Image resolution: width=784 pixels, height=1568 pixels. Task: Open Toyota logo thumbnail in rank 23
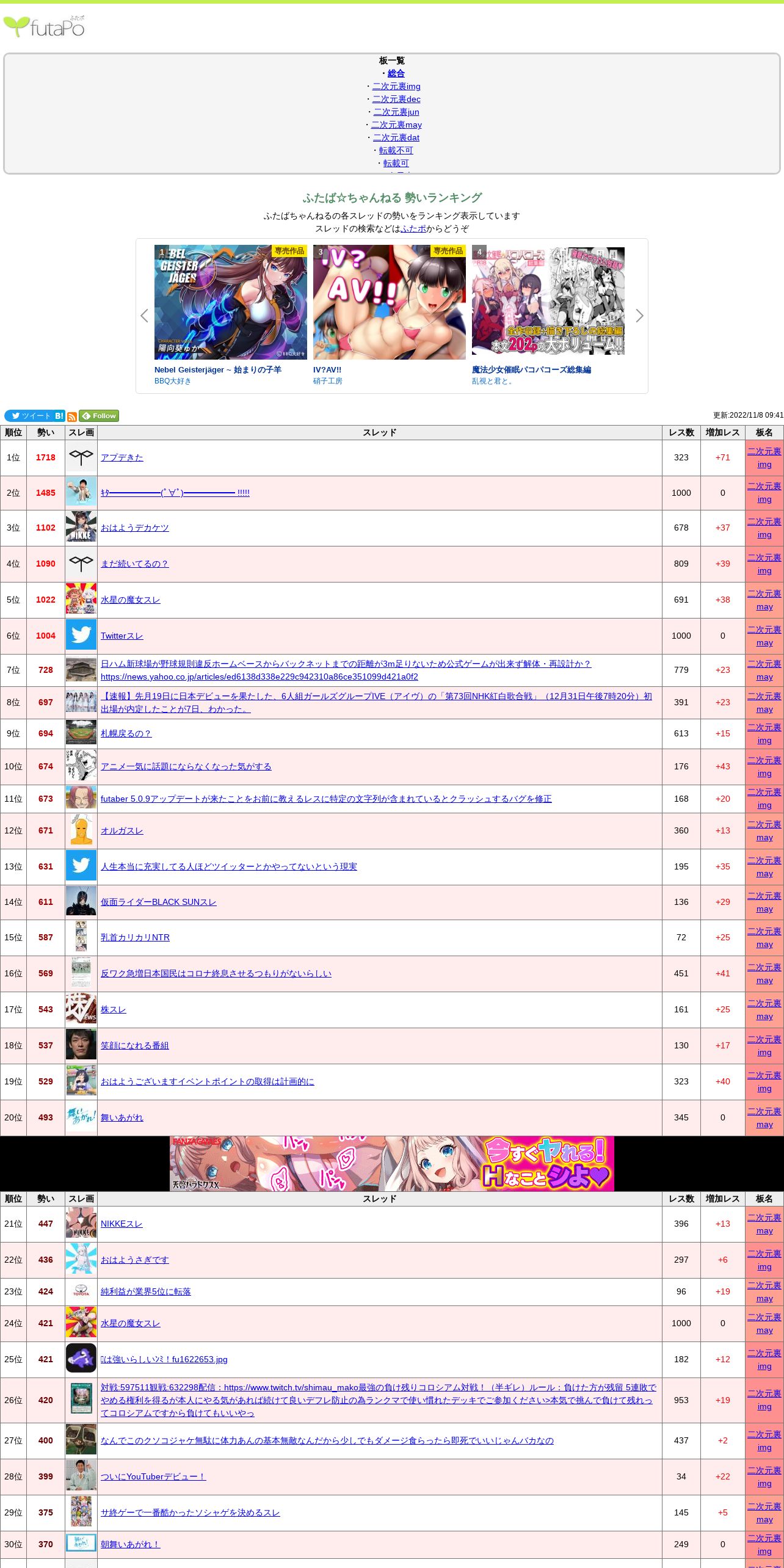[81, 1291]
